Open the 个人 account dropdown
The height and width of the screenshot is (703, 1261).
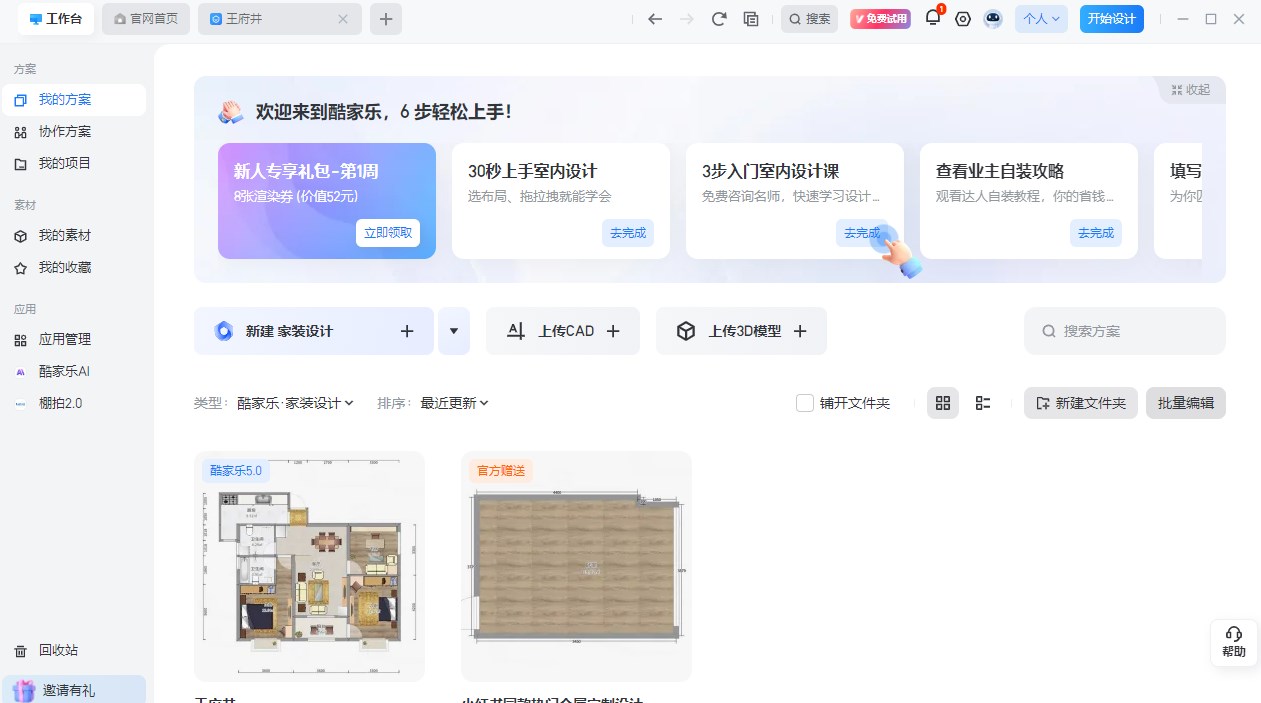pos(1041,19)
